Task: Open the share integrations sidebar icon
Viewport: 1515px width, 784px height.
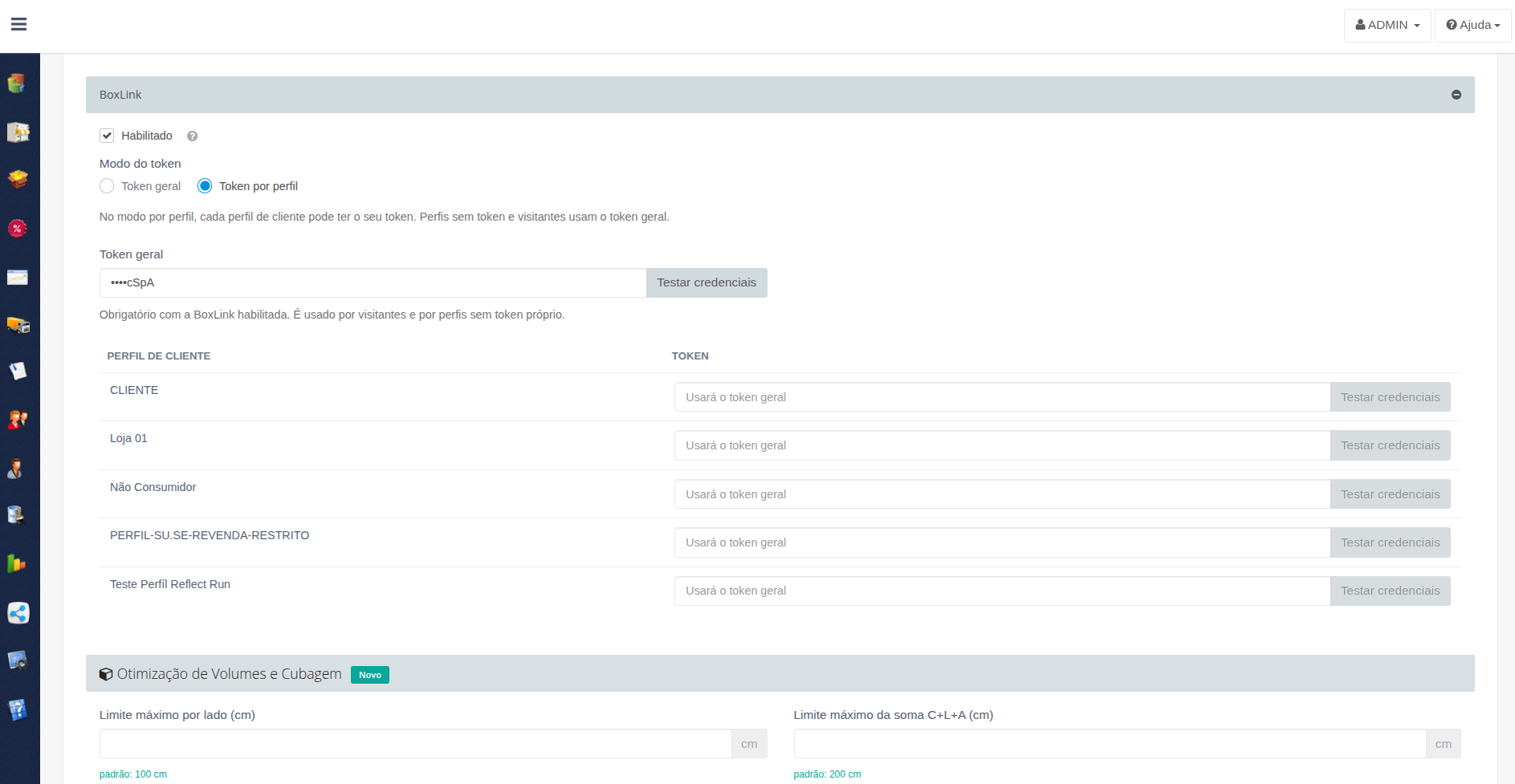Action: pos(18,613)
